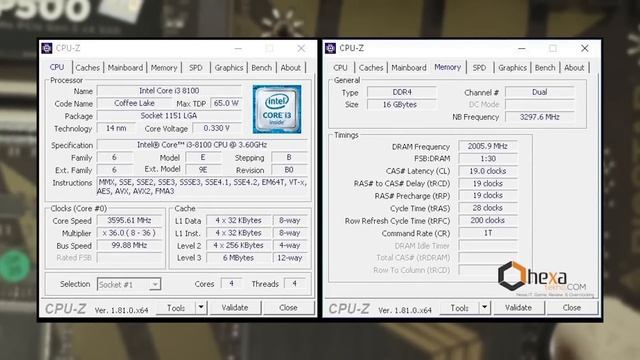The image size is (640, 360).
Task: Click the Row Refresh tRFC value 200 clocks
Action: tap(488, 220)
